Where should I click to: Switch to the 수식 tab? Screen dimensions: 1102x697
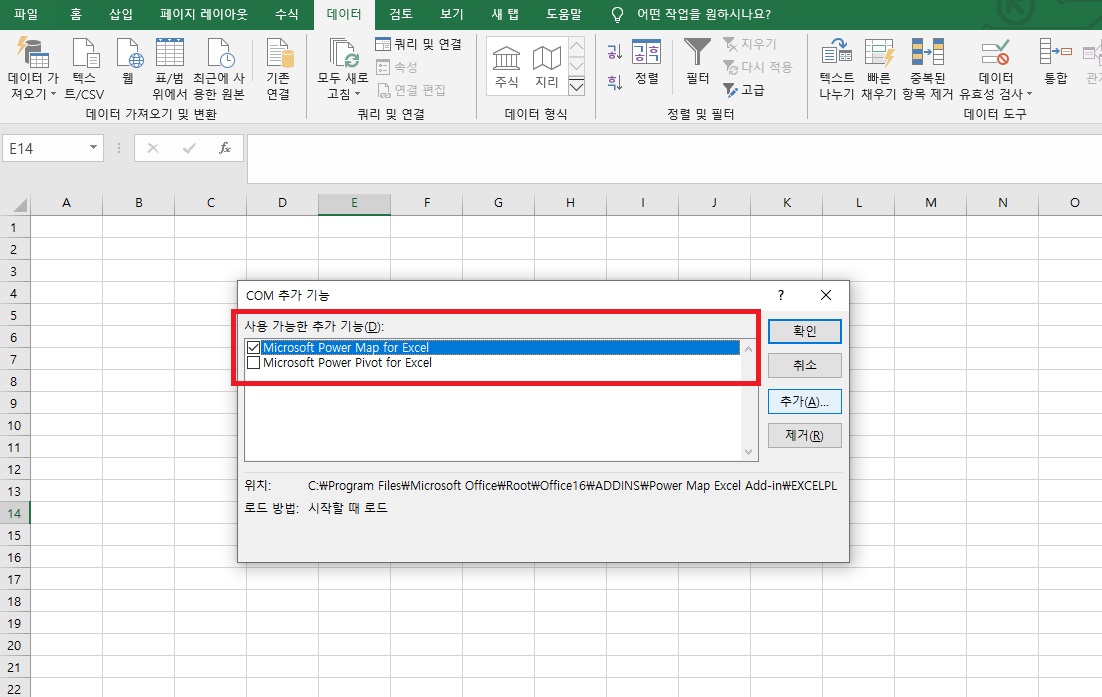click(x=286, y=14)
